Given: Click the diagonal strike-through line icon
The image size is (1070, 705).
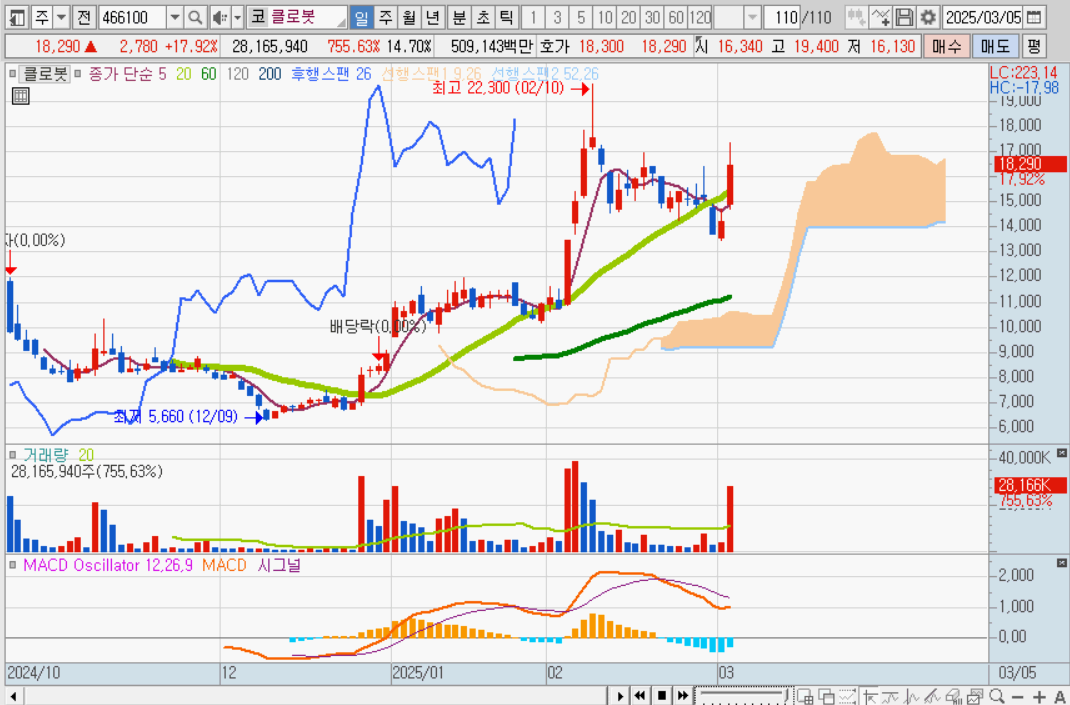Looking at the screenshot, I should (932, 695).
